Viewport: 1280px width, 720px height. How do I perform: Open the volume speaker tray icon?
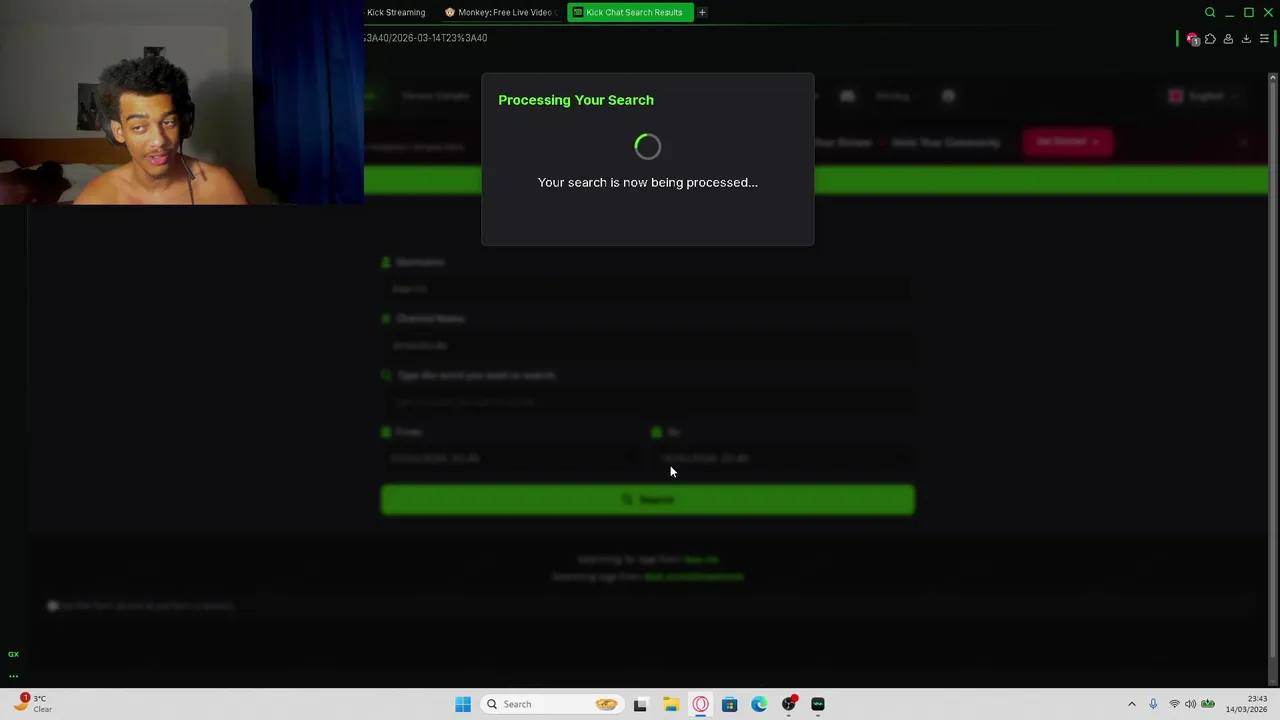click(x=1190, y=704)
